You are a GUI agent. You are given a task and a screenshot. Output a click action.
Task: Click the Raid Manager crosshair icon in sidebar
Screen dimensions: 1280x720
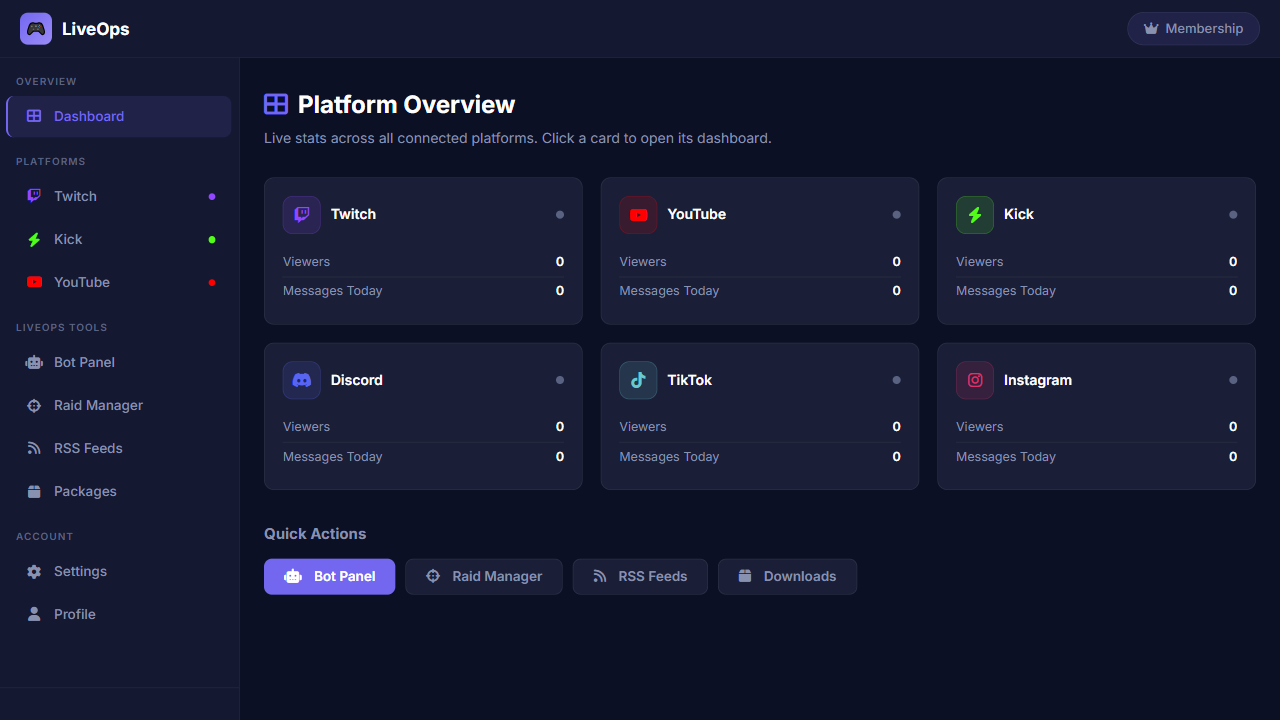pyautogui.click(x=34, y=405)
